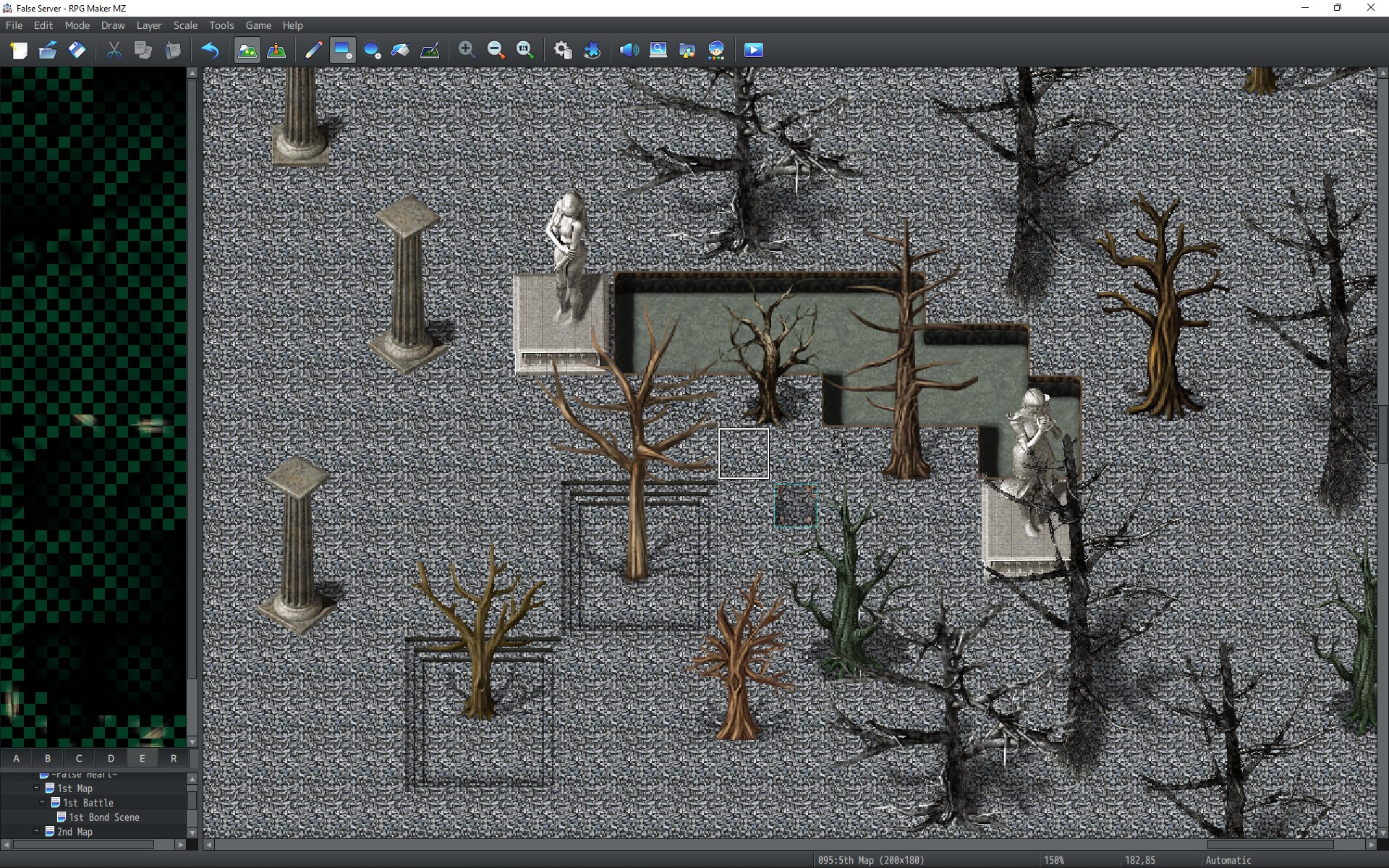The height and width of the screenshot is (868, 1389).
Task: Activate the Rectangle map drawing tool
Action: point(342,49)
